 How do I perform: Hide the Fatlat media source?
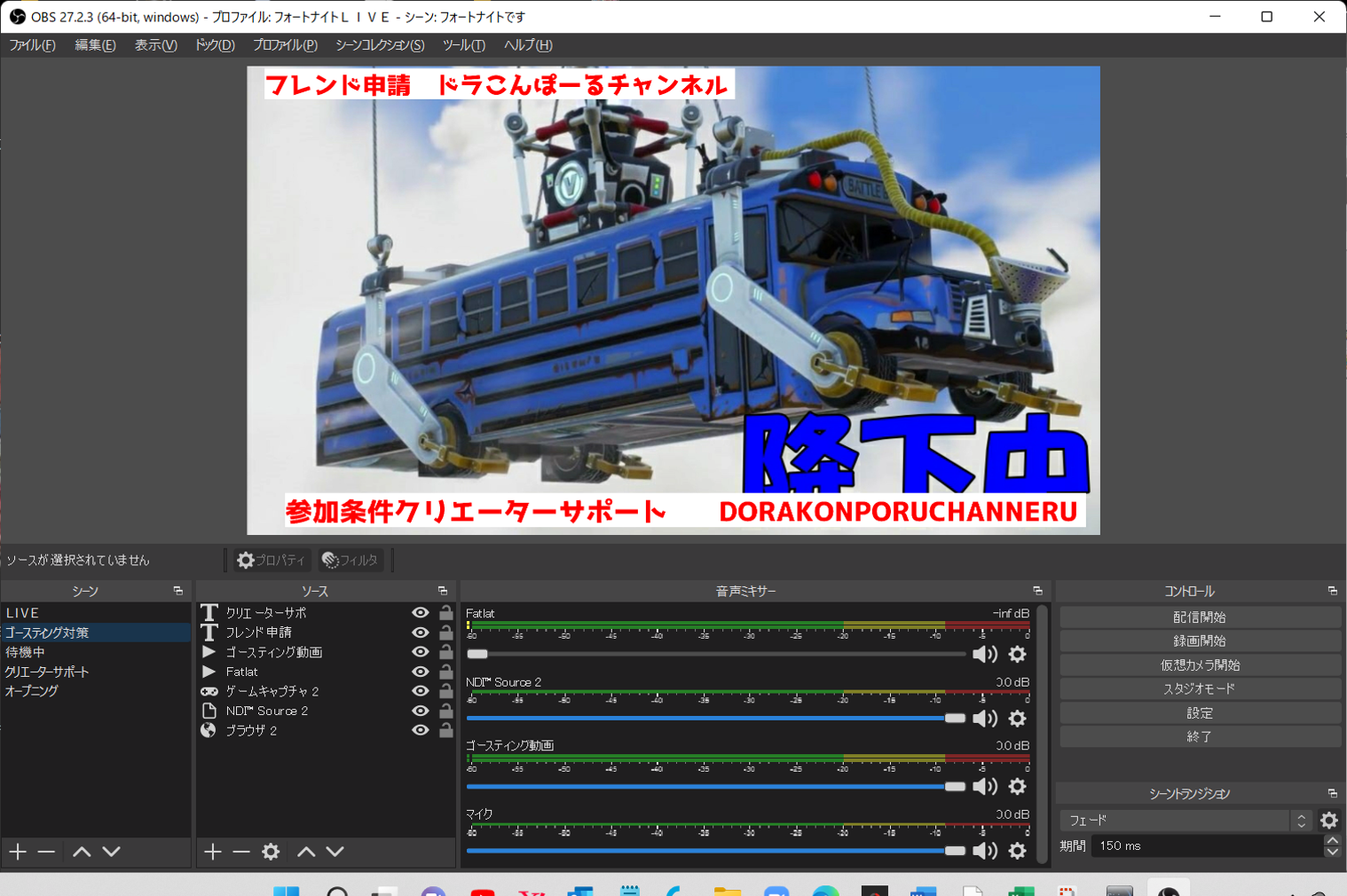coord(421,671)
